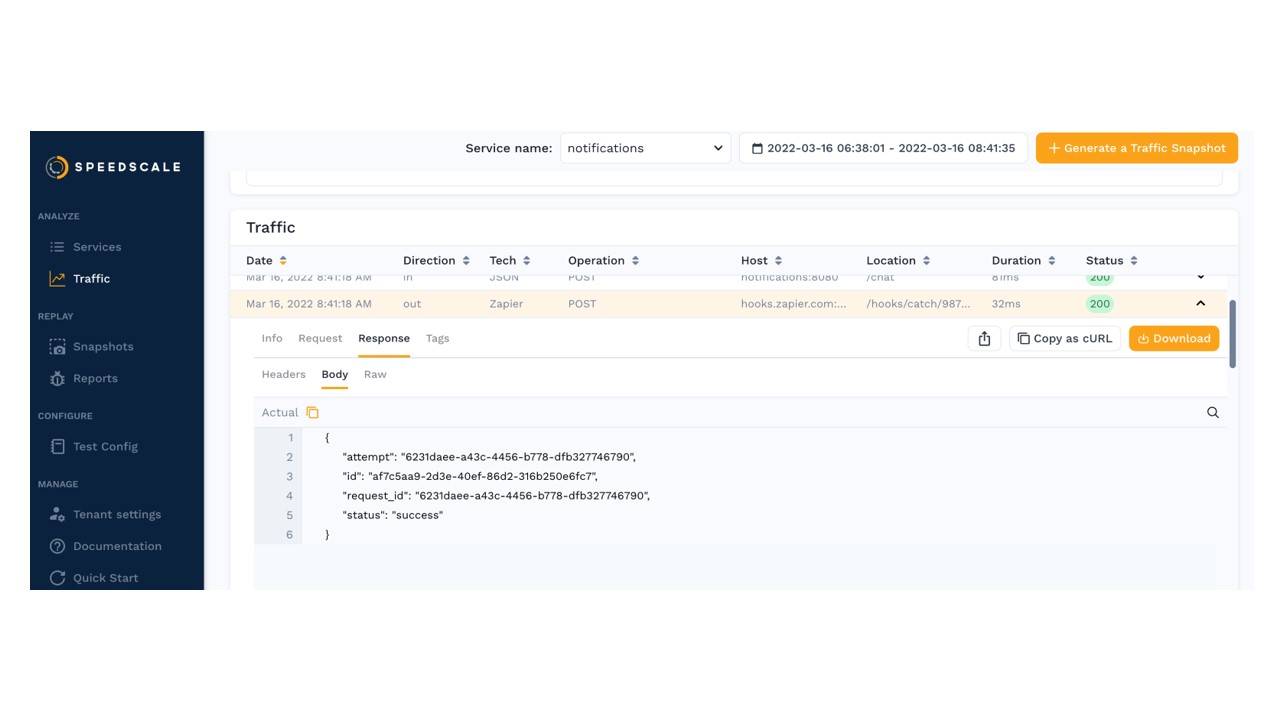
Task: Open Test Config in sidebar
Action: click(x=104, y=447)
